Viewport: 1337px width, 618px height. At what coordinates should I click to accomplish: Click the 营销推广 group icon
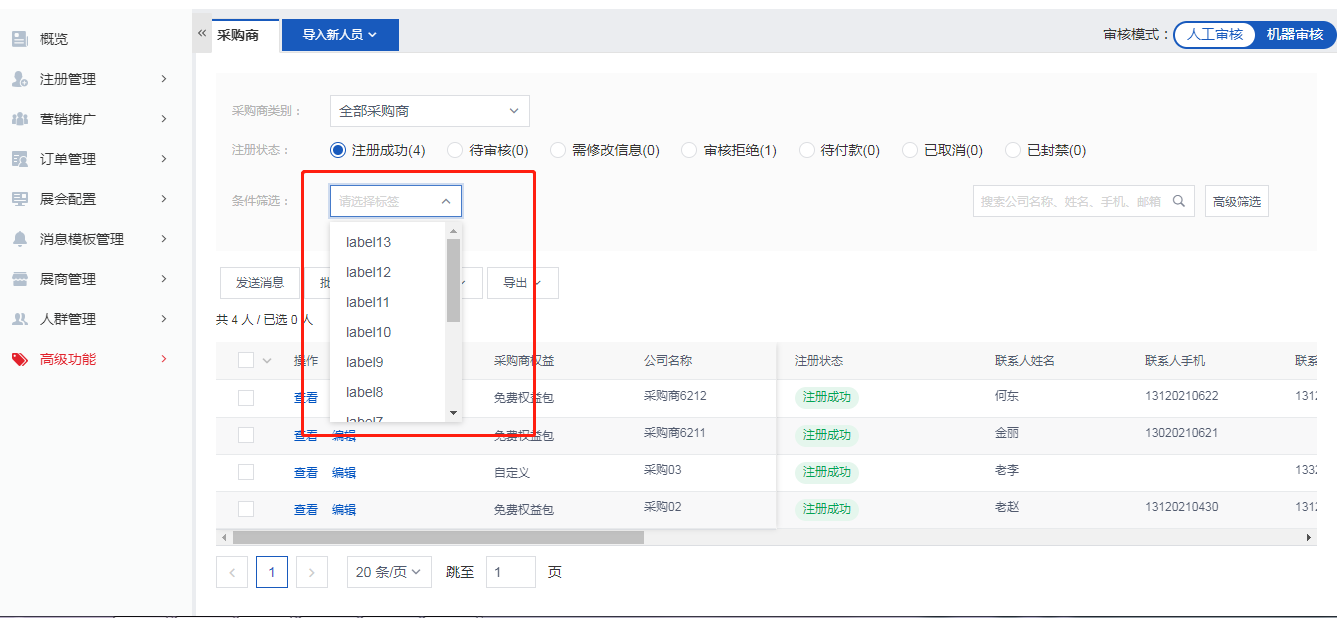click(19, 119)
